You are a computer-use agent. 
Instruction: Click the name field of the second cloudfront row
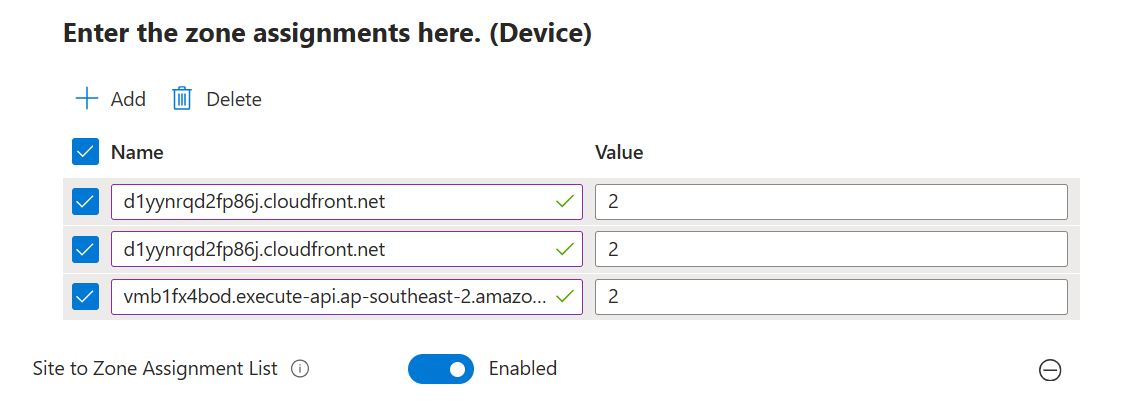(330, 249)
